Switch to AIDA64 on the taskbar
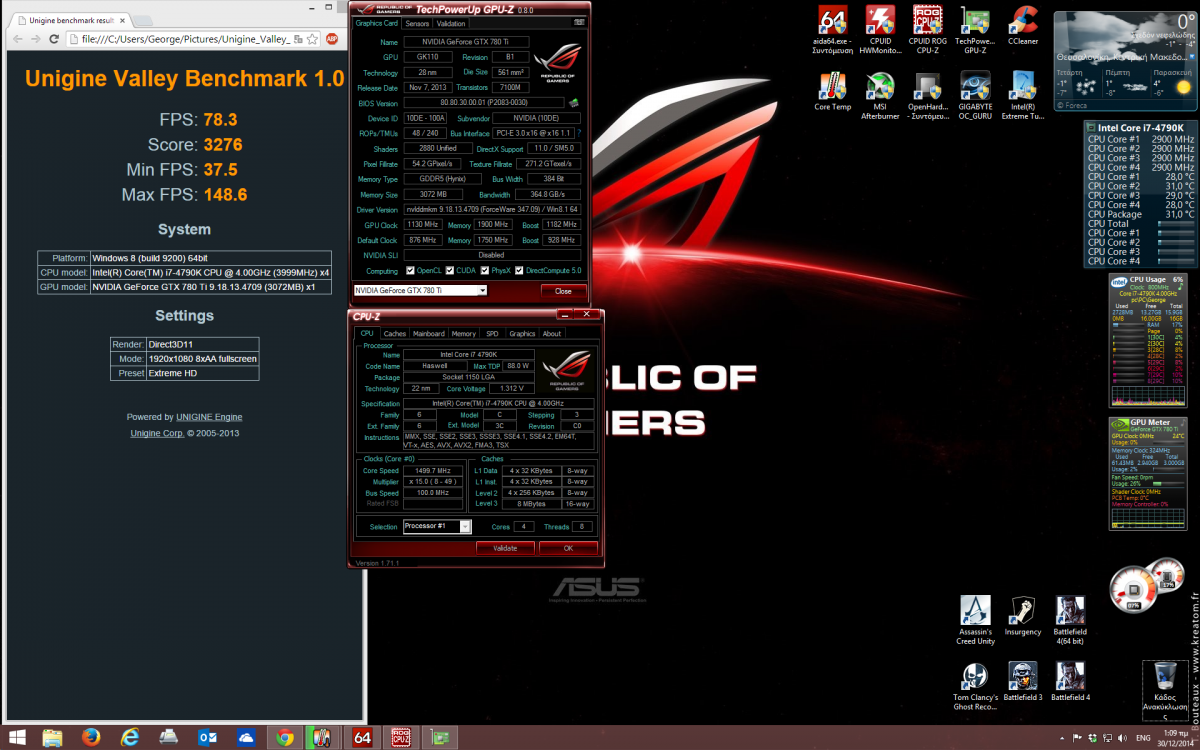Screen dimensions: 1200x750 pos(362,738)
